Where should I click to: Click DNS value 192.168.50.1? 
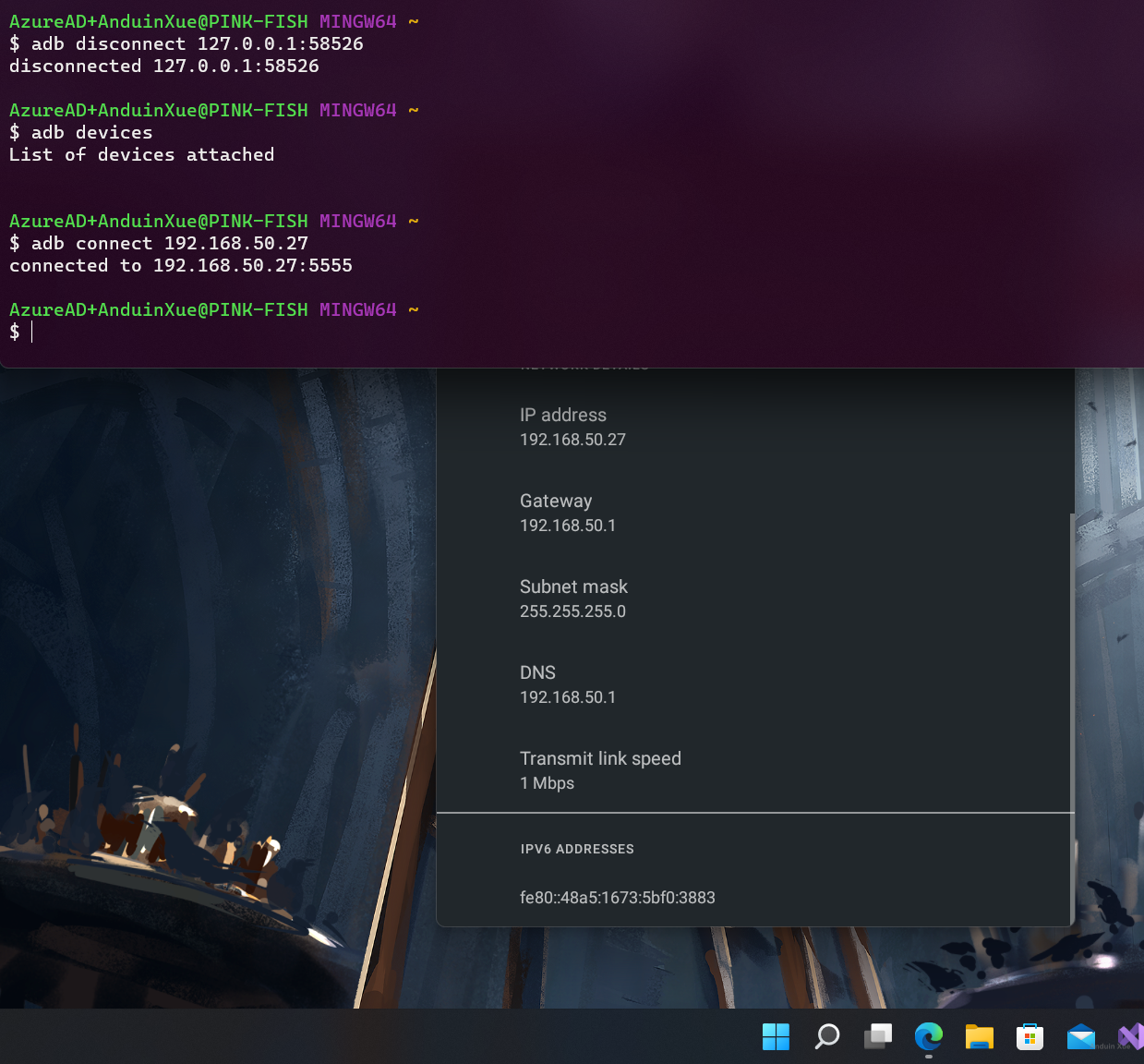coord(568,697)
